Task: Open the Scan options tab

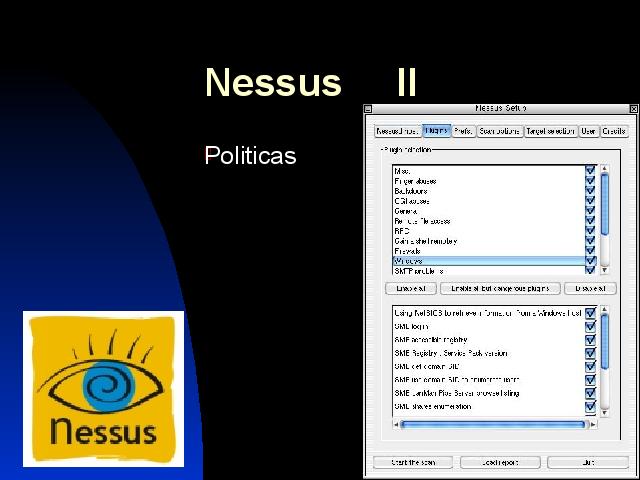Action: pyautogui.click(x=499, y=131)
